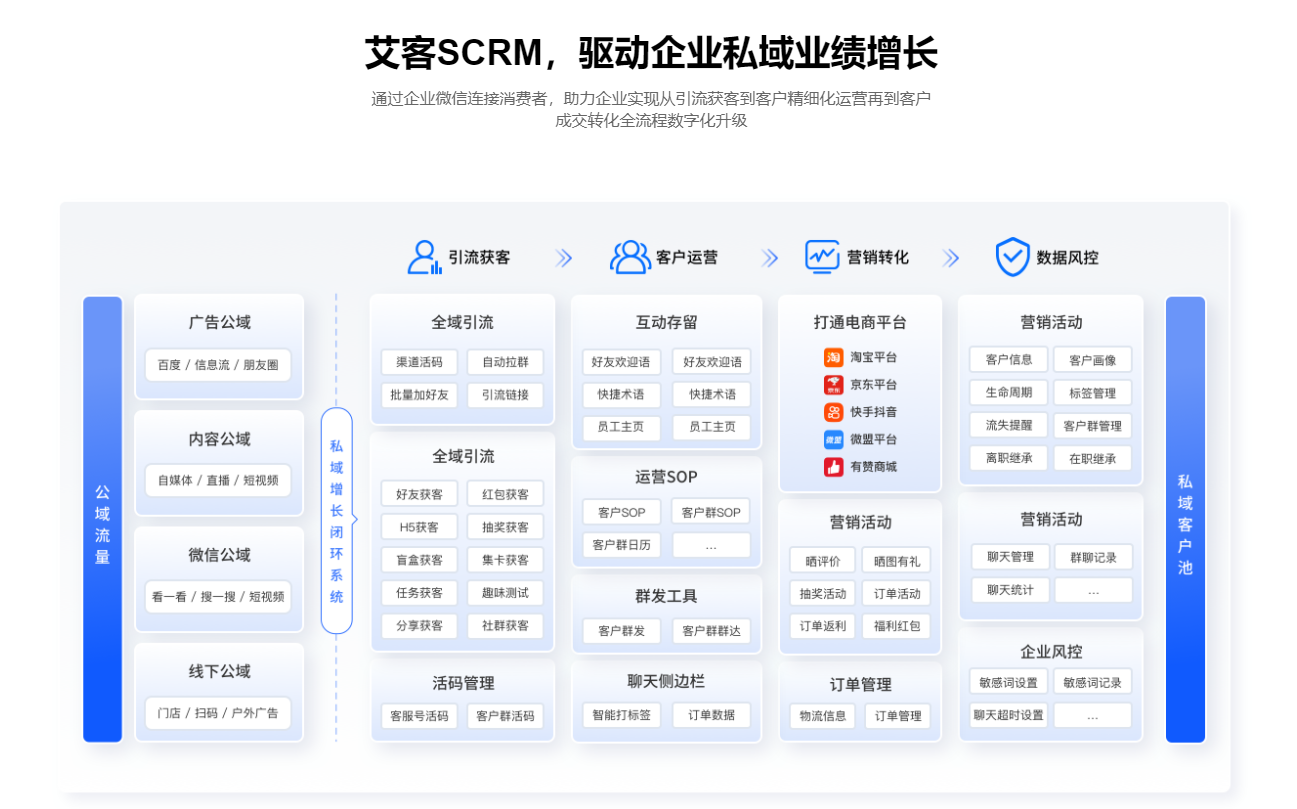Image resolution: width=1297 pixels, height=809 pixels.
Task: Click the chevron arrows after 引流获客
Action: [x=564, y=258]
